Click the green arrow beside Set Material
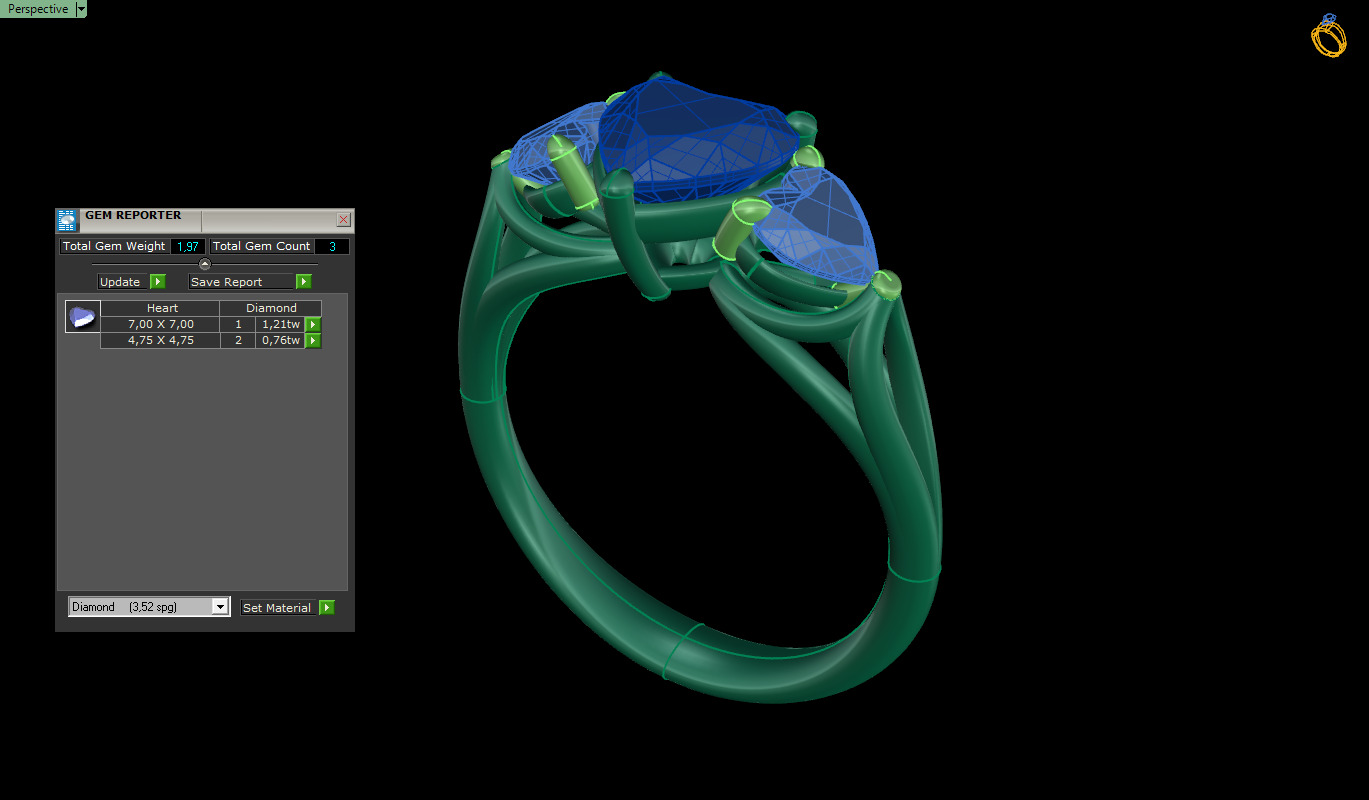Viewport: 1369px width, 800px height. pos(327,608)
